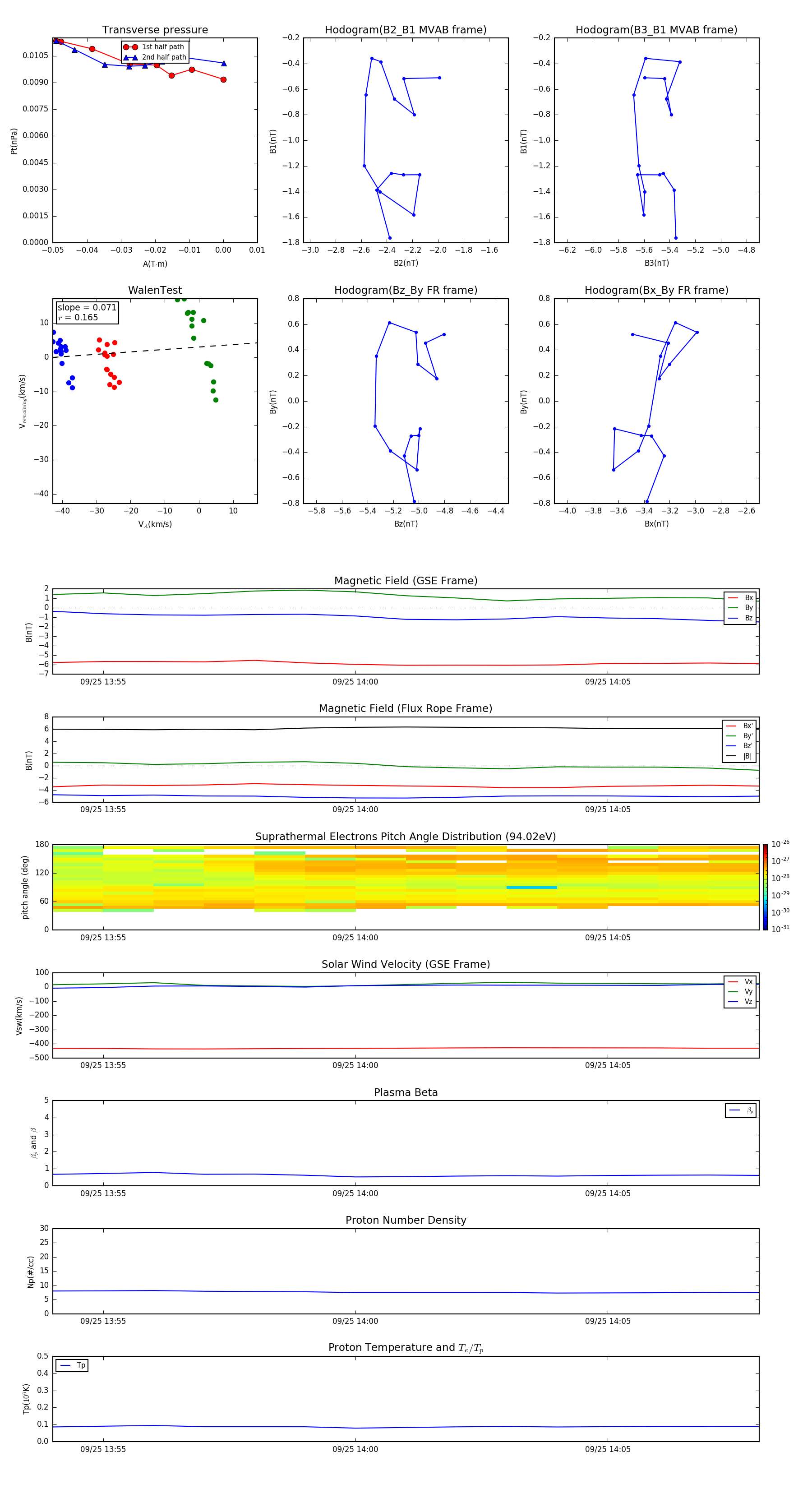Click the 'r = 0.165' annotation
The image size is (812, 1489).
(78, 317)
